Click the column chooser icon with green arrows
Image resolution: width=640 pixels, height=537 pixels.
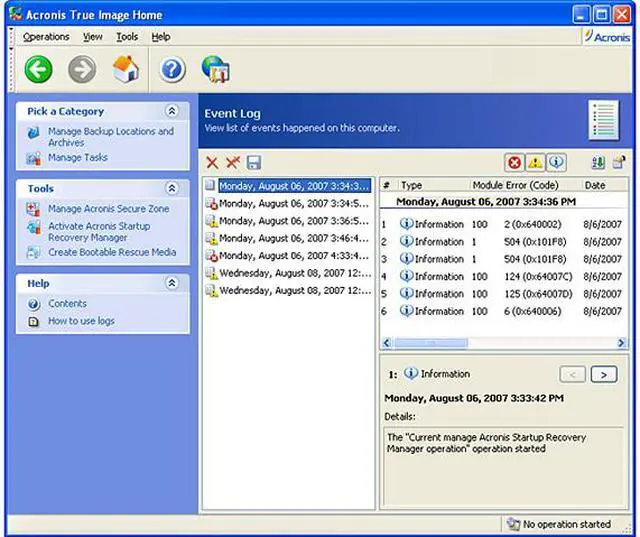click(x=598, y=162)
